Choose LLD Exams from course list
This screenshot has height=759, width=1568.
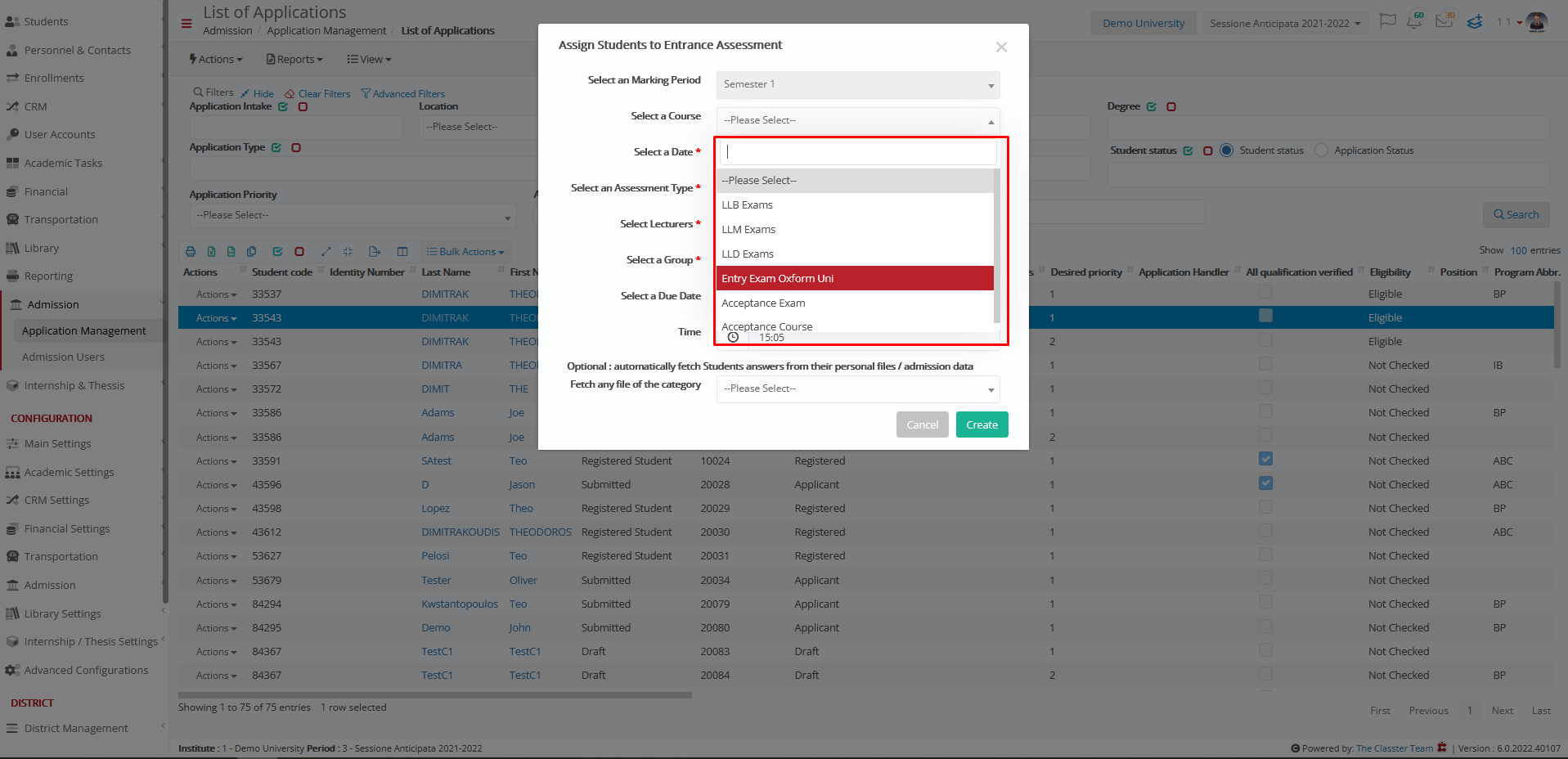pyautogui.click(x=855, y=254)
